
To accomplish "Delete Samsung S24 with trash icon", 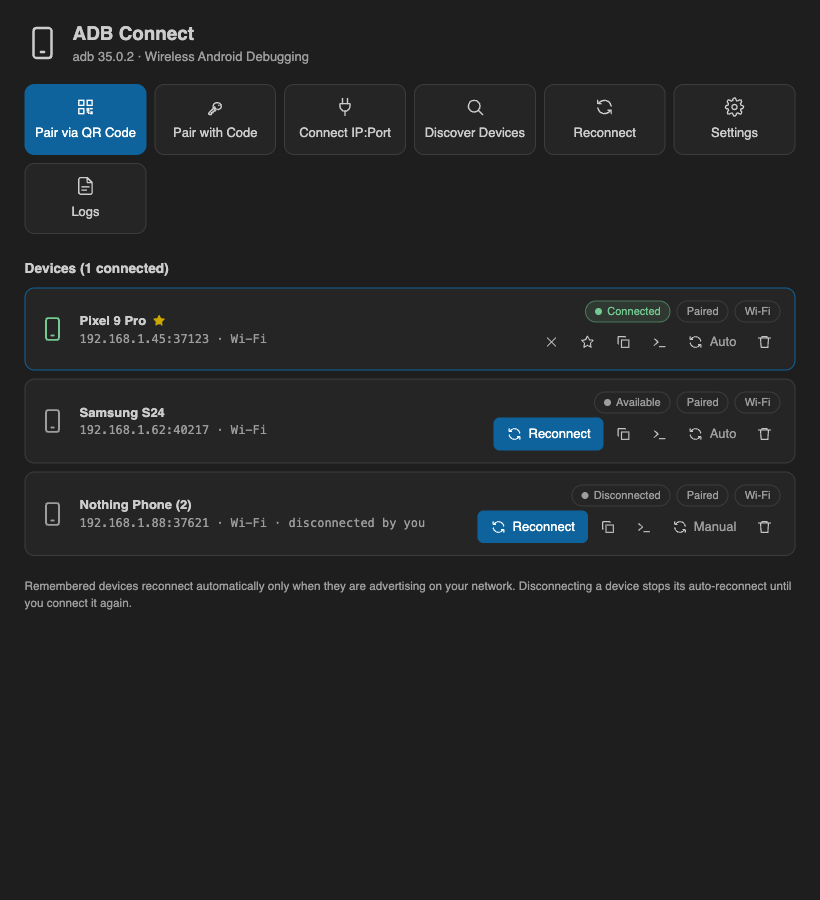I will [764, 434].
